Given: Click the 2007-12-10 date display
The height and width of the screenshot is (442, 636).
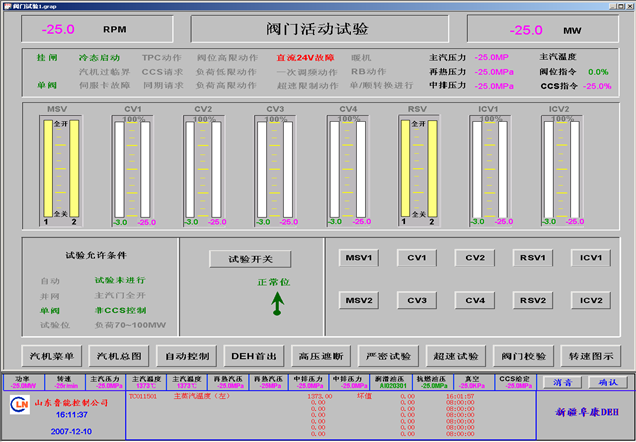Looking at the screenshot, I should click(x=71, y=431).
